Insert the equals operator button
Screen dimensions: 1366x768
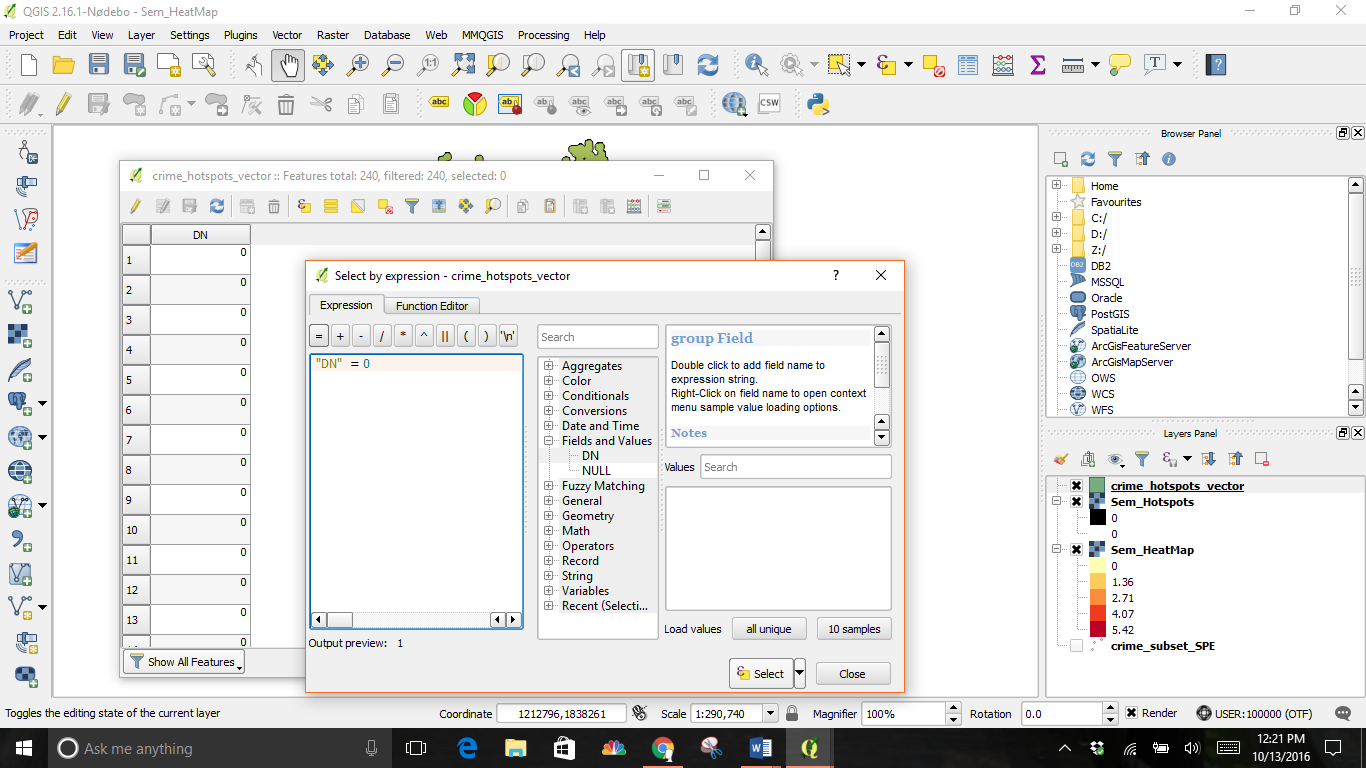click(319, 337)
